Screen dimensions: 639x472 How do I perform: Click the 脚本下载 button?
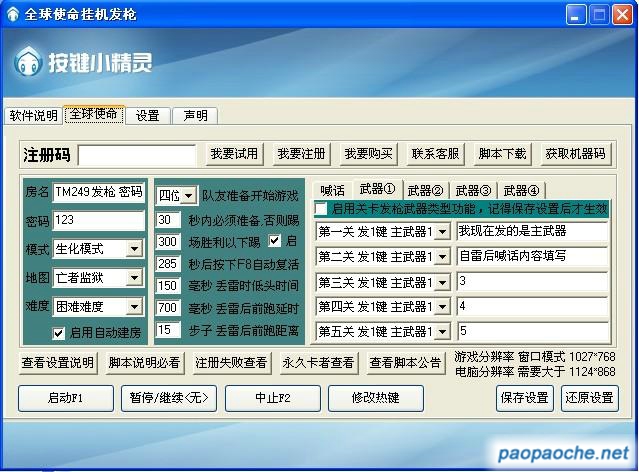pos(502,154)
